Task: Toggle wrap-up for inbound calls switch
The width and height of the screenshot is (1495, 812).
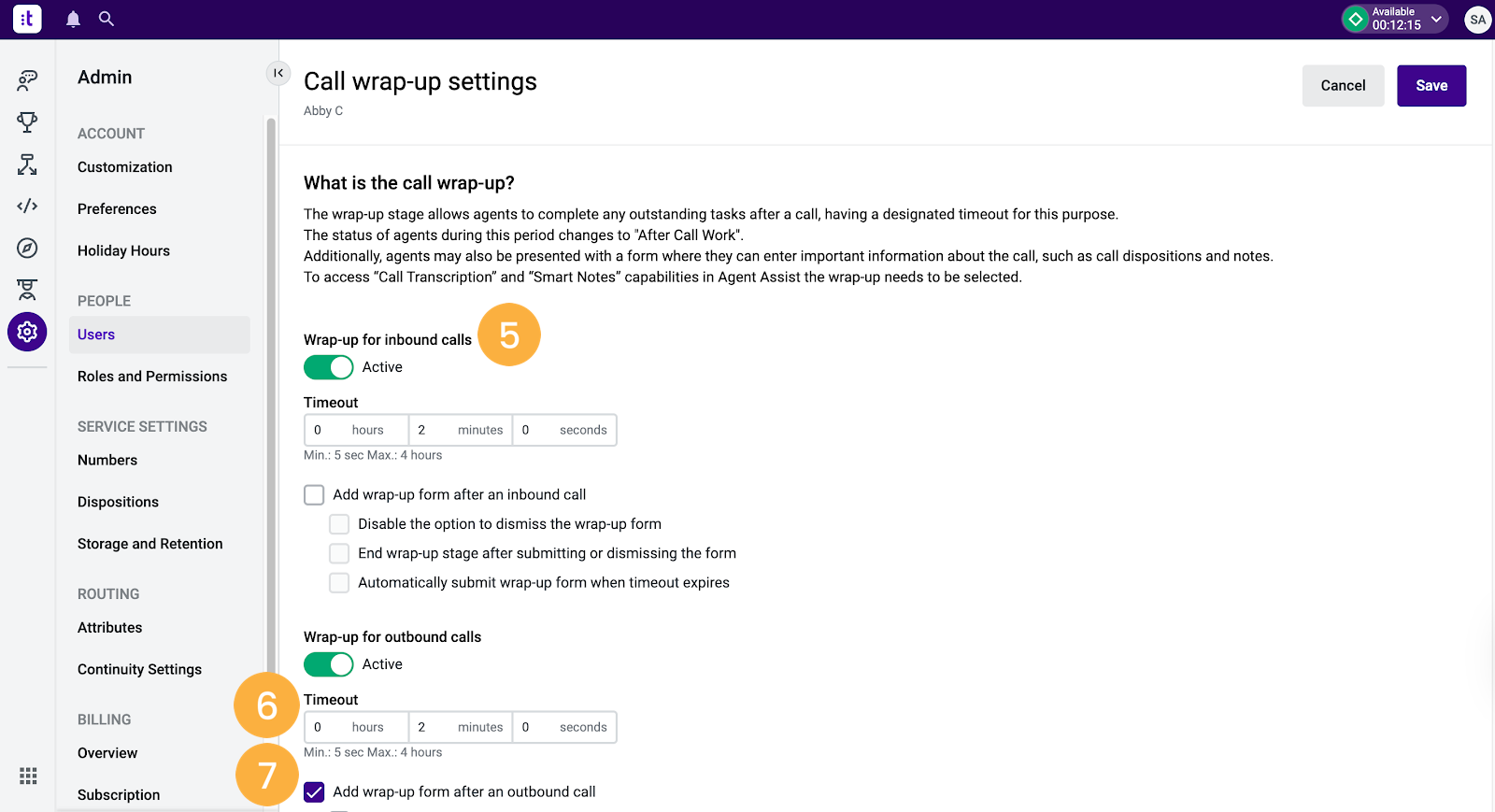Action: [x=329, y=367]
